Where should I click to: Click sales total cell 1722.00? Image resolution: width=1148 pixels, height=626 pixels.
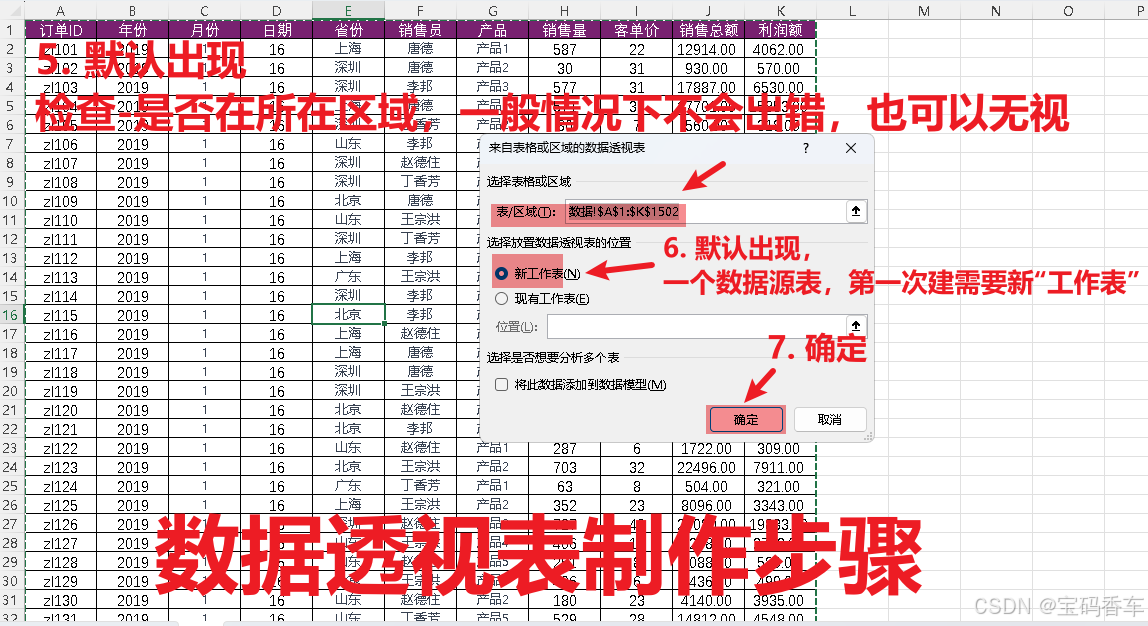(x=708, y=448)
